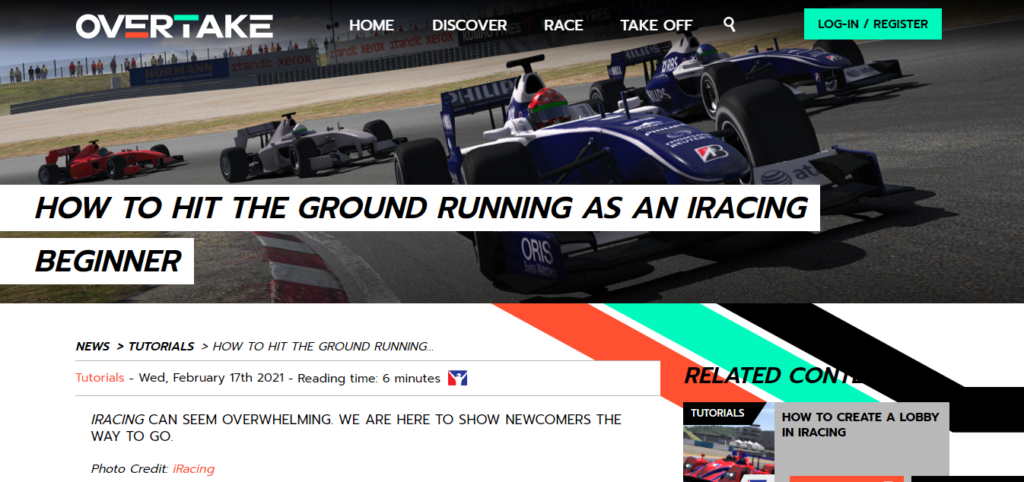Click the 'HOW TO HIT THE GROUND RUNNING...' breadcrumb text
1024x482 pixels.
pyautogui.click(x=323, y=346)
